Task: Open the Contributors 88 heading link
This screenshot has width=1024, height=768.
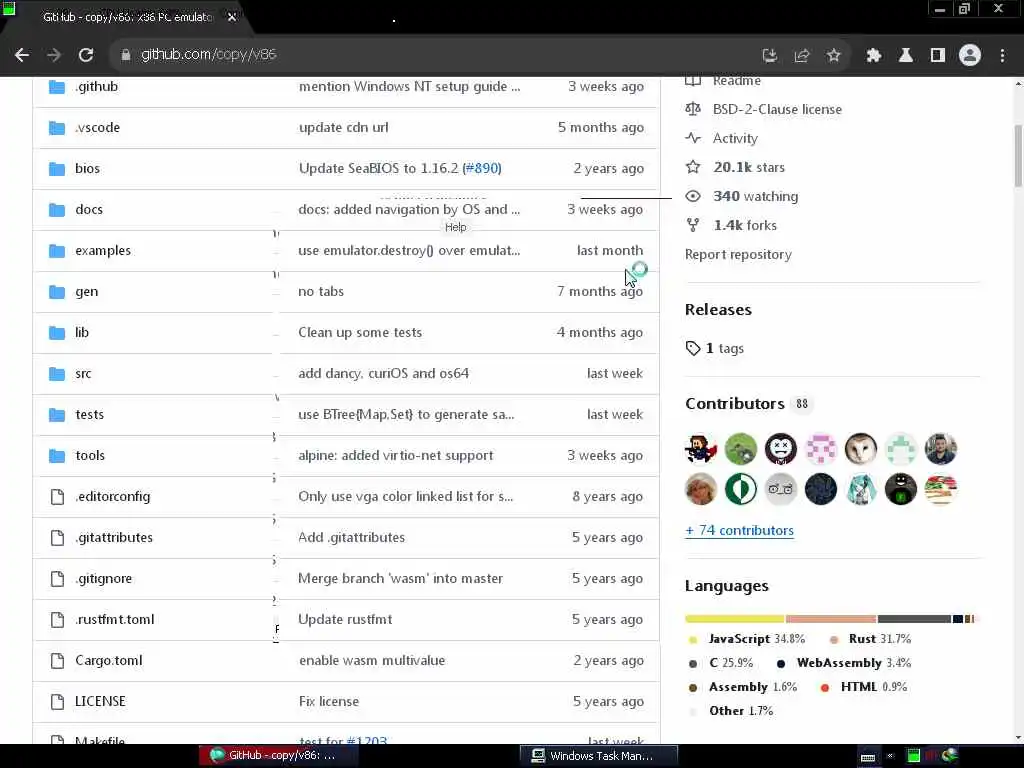Action: (x=747, y=404)
